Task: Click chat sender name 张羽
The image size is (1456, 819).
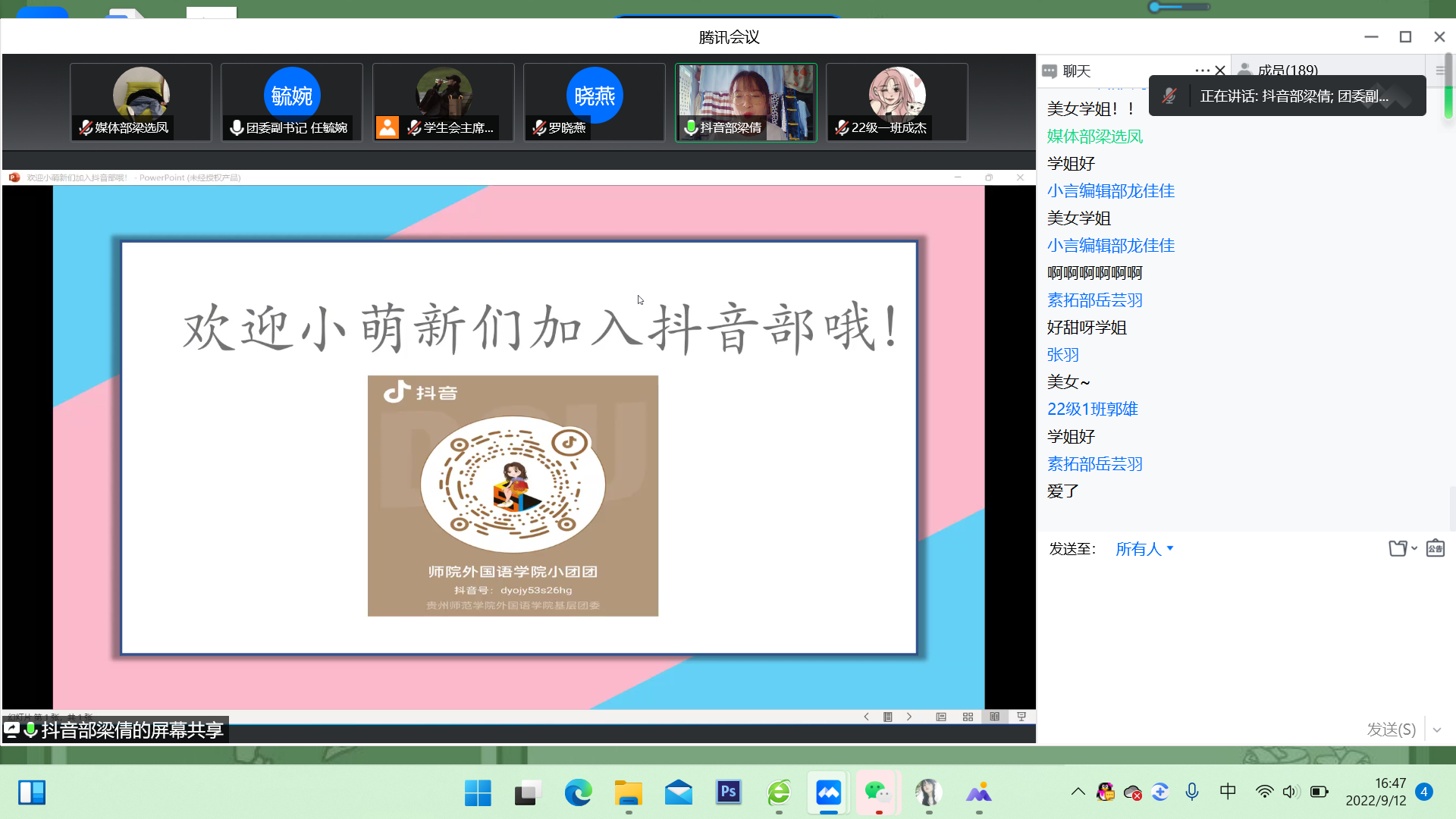Action: (x=1063, y=355)
